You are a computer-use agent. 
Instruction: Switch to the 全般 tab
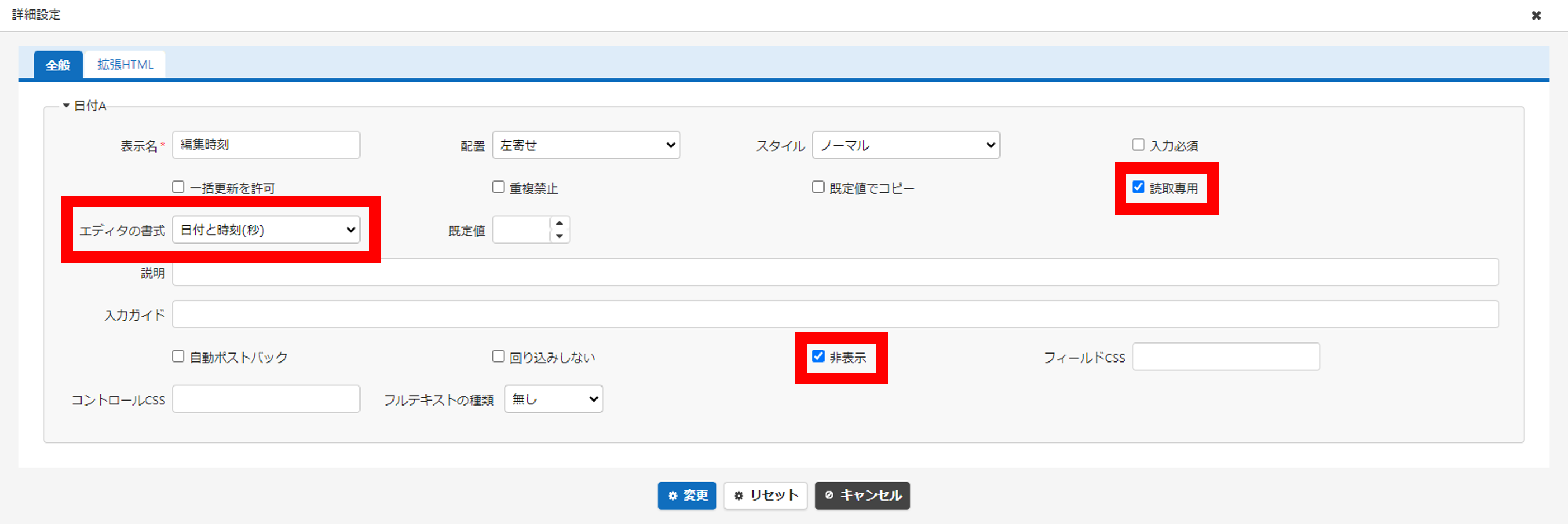(x=58, y=64)
